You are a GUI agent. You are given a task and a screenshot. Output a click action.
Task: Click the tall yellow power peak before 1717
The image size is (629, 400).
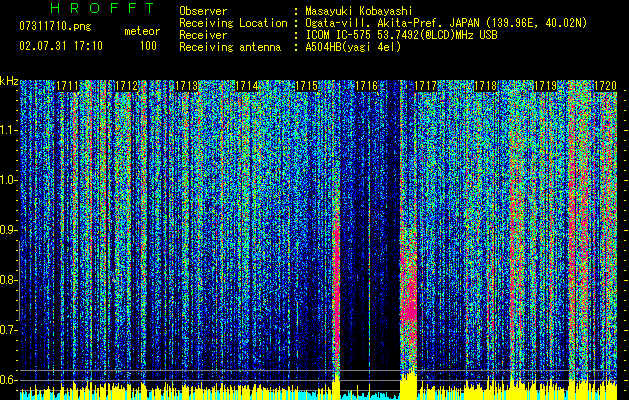409,385
